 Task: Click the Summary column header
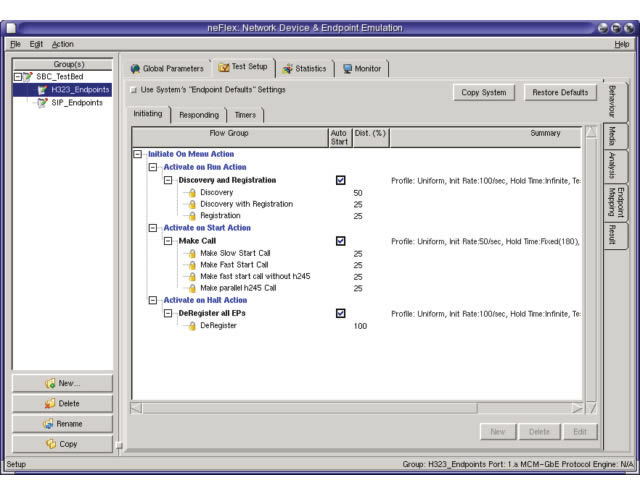point(486,137)
